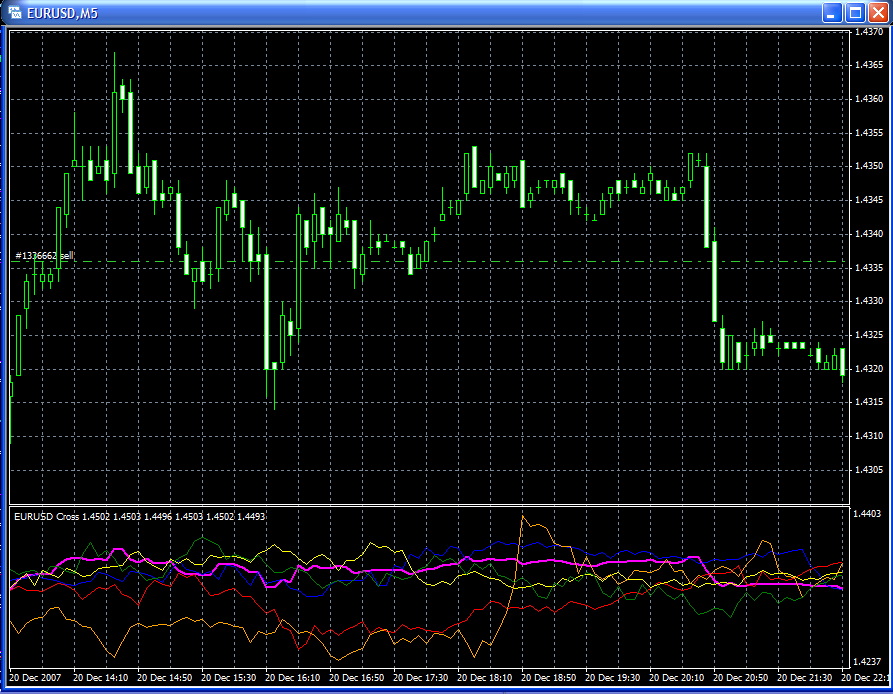This screenshot has height=694, width=893.
Task: Maximize the EURUSD,M5 chart window
Action: point(855,13)
